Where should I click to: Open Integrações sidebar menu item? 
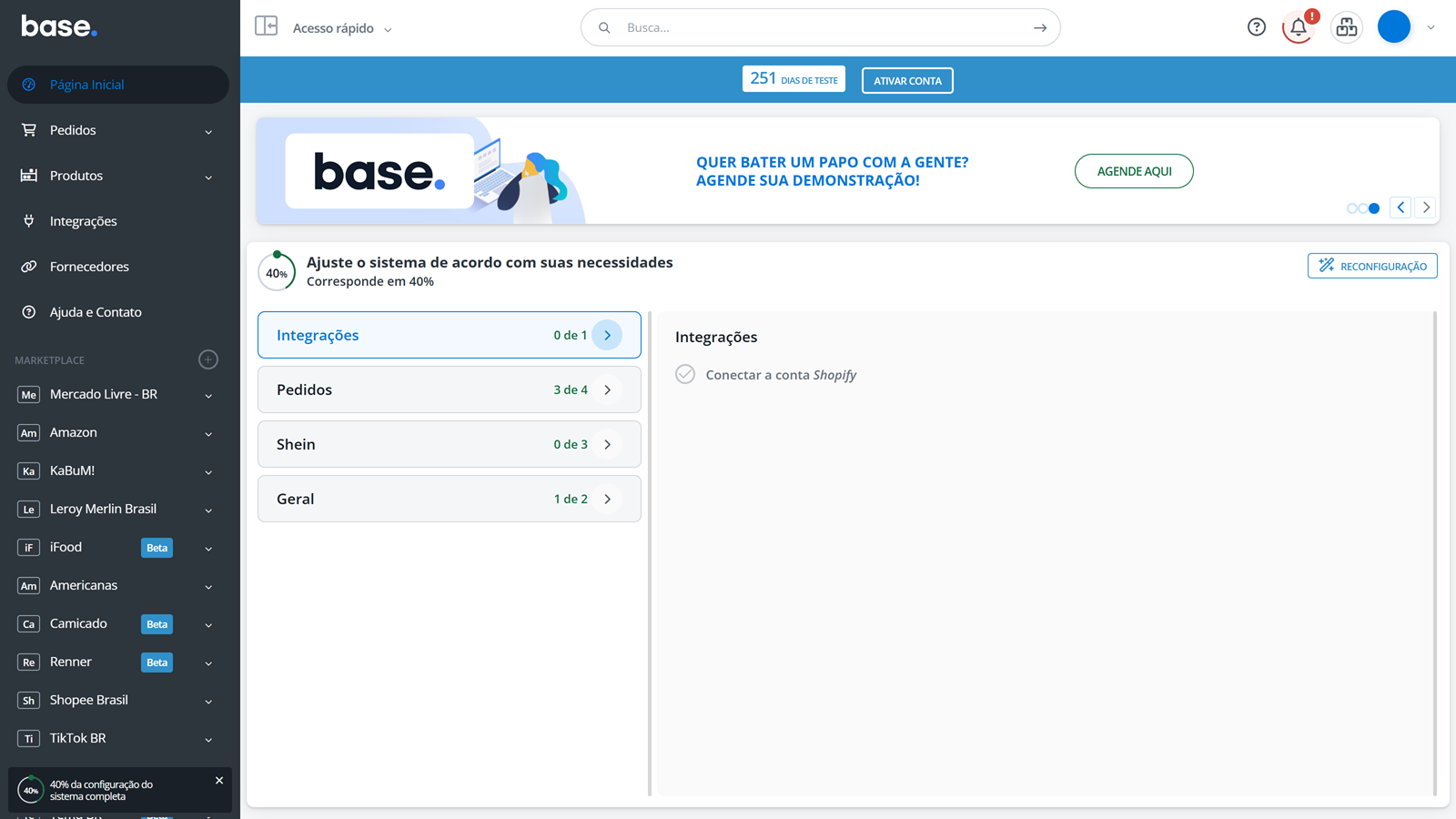tap(118, 221)
